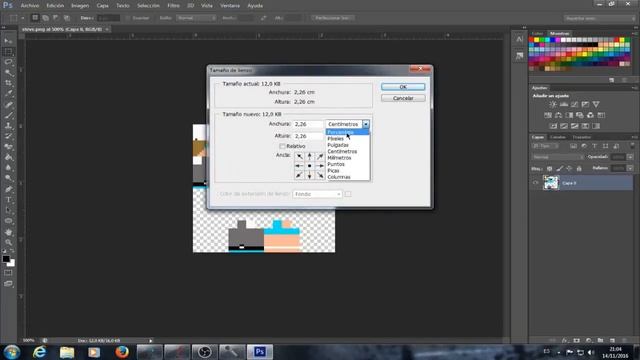The height and width of the screenshot is (360, 640).
Task: Click the Photoshop icon in the taskbar
Action: coord(260,352)
